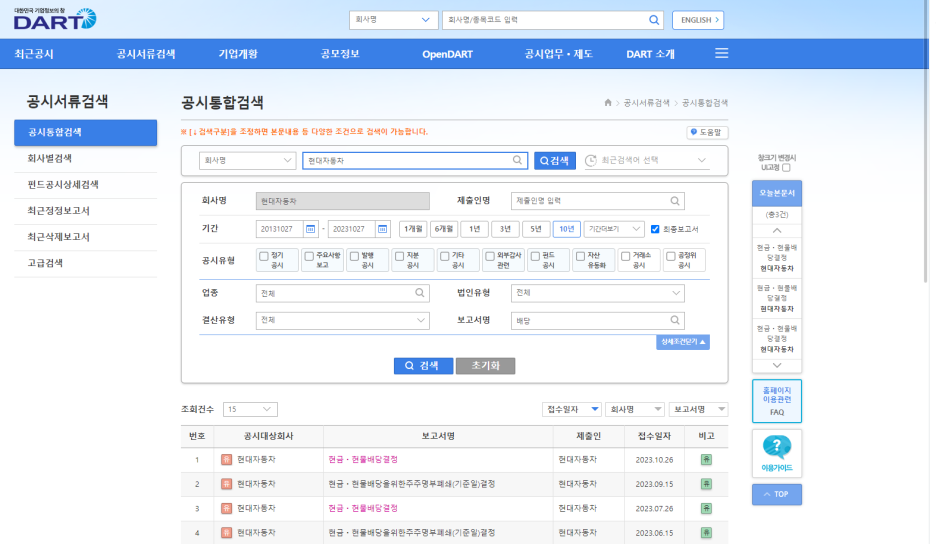This screenshot has width=936, height=544.
Task: Click the header 회사명/종목코드 입력 field
Action: click(x=553, y=20)
